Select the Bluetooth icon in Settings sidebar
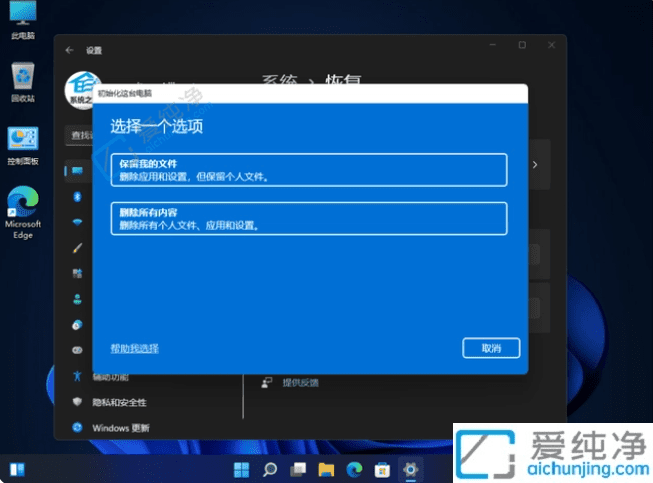 (x=77, y=197)
